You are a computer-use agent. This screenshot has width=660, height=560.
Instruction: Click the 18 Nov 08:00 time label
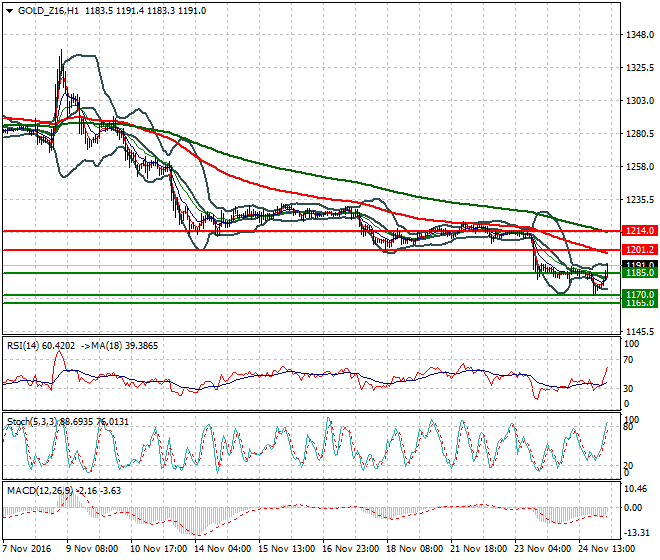coord(414,549)
